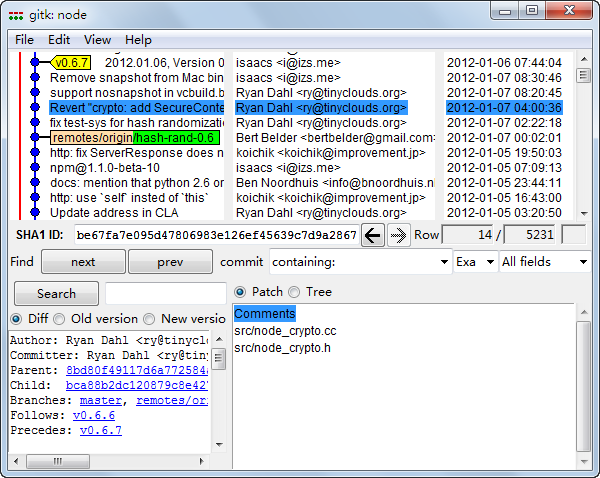
Task: Click the current Row number field showing 14
Action: (x=468, y=235)
